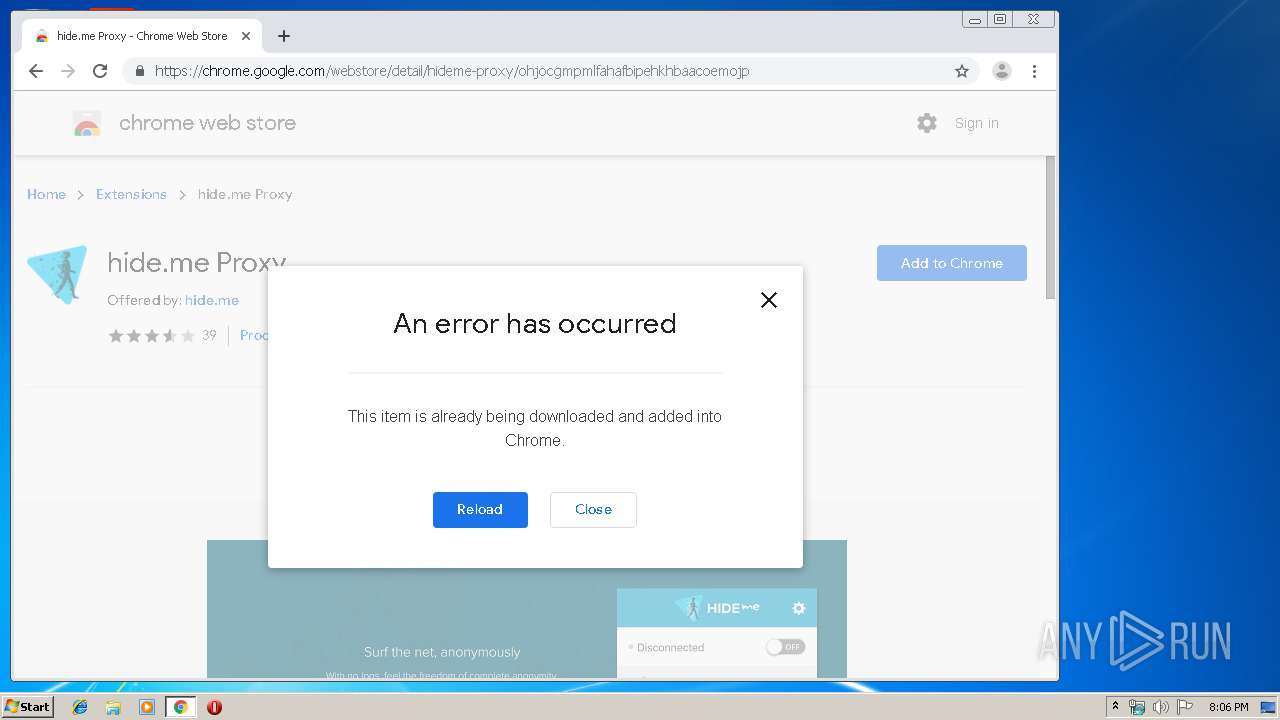Click the extension screenshot preview image
Viewport: 1280px width, 720px height.
click(x=527, y=609)
